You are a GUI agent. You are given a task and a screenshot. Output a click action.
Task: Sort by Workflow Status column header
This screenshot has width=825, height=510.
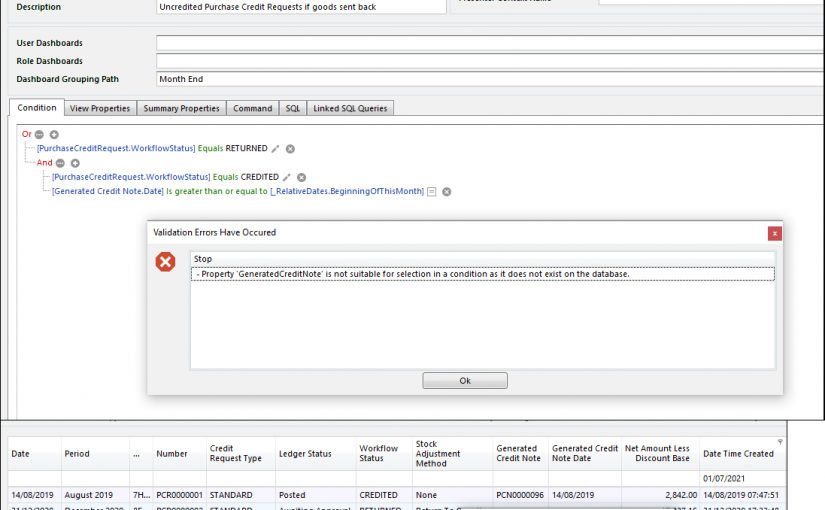[385, 454]
